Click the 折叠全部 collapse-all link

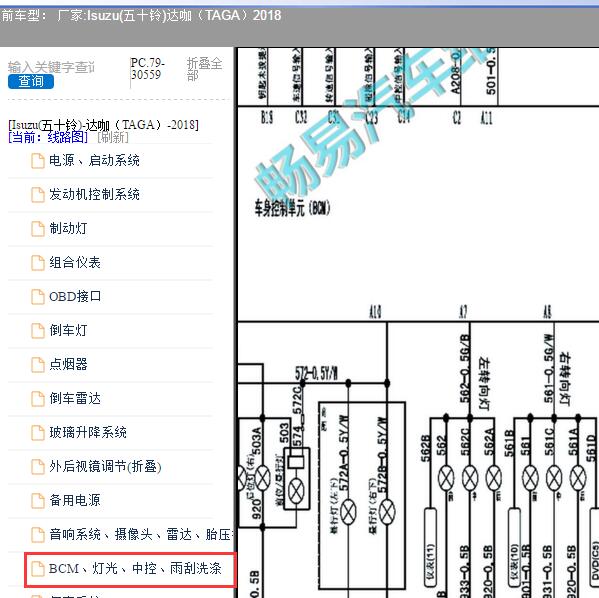pos(204,69)
